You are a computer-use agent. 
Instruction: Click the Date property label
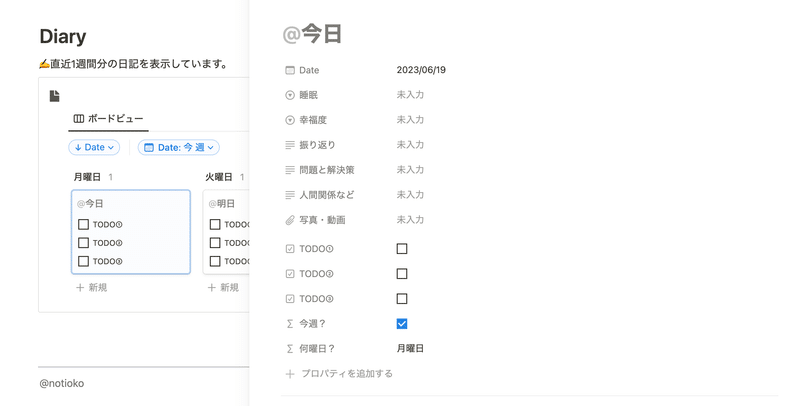(309, 70)
